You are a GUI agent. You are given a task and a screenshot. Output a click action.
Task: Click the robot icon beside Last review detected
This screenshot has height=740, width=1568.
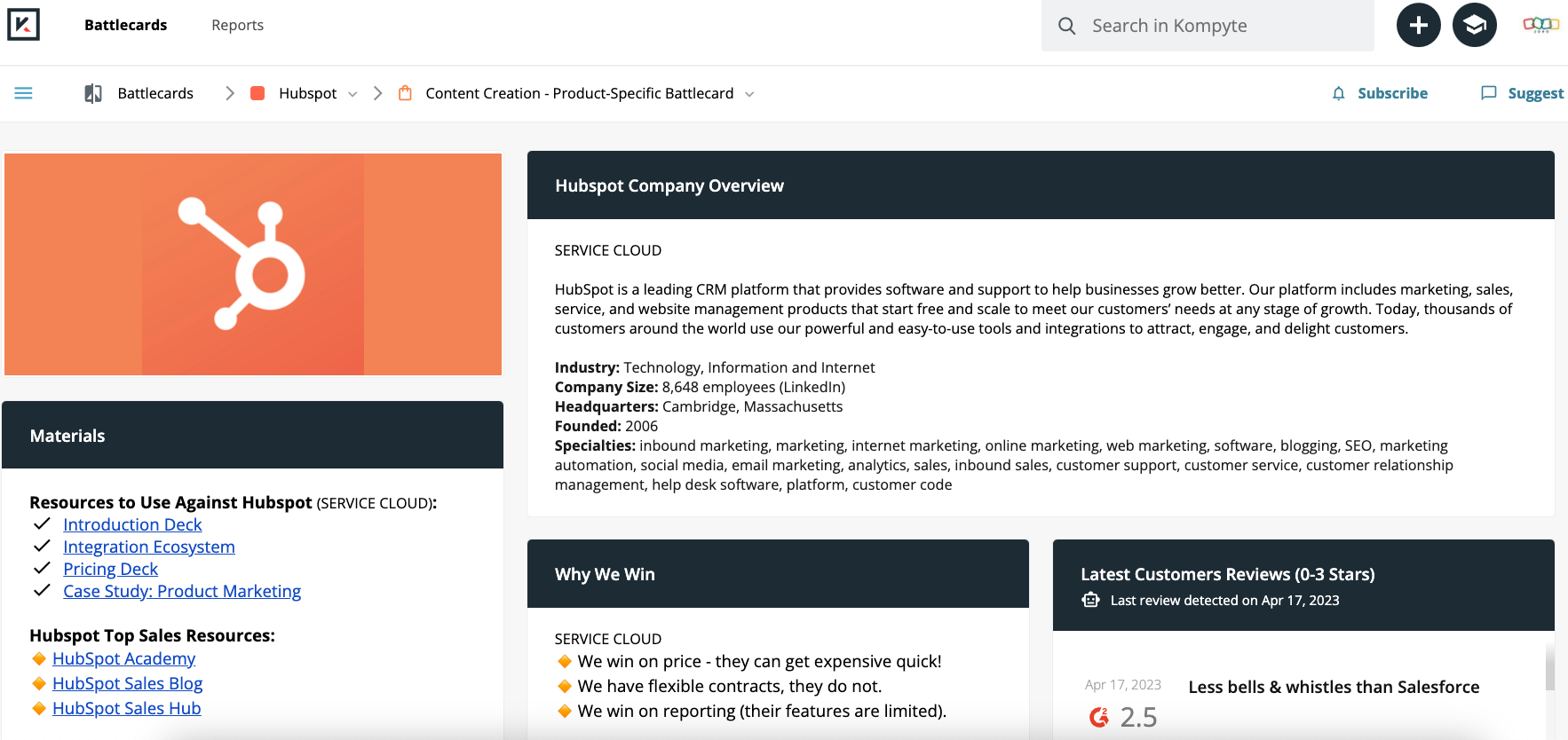(1090, 601)
